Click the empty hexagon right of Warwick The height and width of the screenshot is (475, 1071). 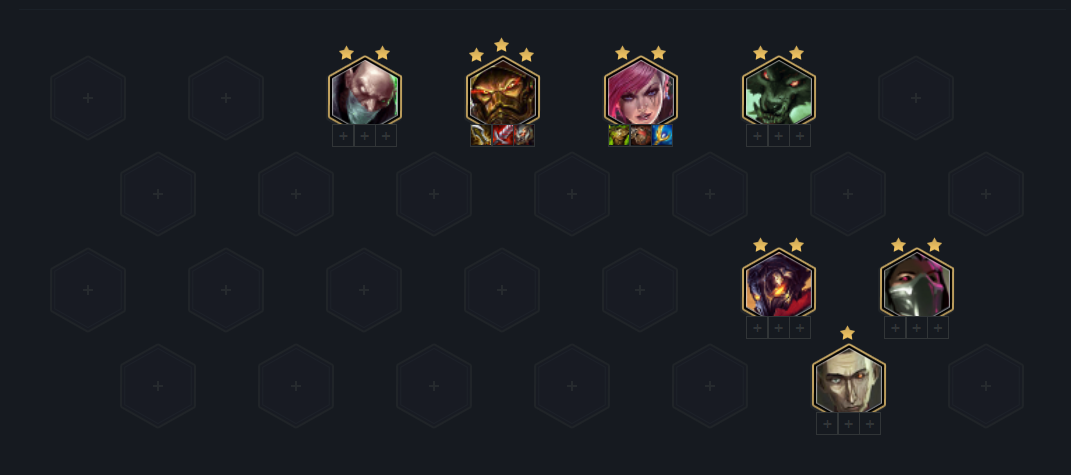[x=916, y=98]
